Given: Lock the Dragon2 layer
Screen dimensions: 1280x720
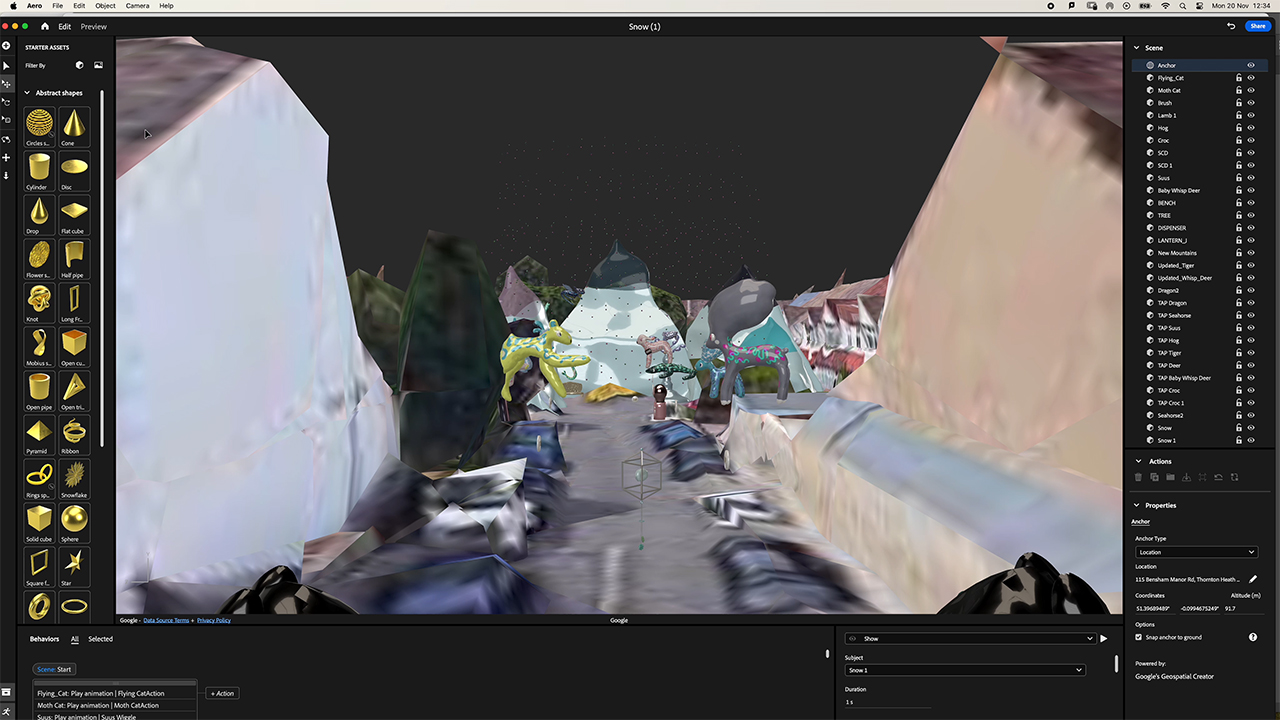Looking at the screenshot, I should point(1239,290).
